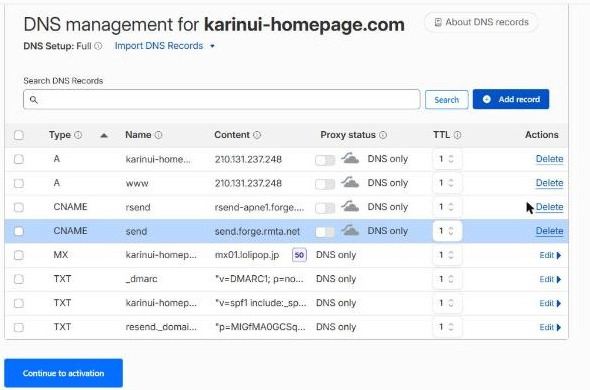Click the DNS Setup info icon

click(x=98, y=46)
